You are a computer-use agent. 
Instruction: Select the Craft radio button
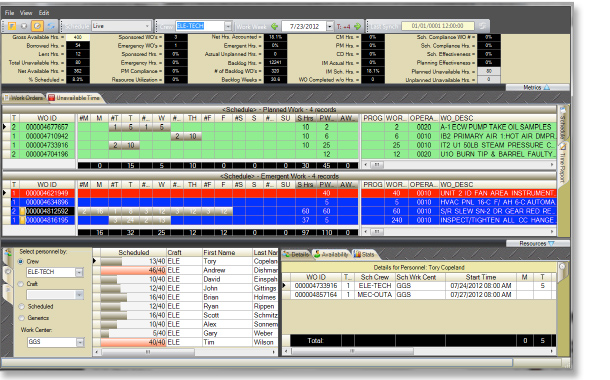(x=21, y=284)
